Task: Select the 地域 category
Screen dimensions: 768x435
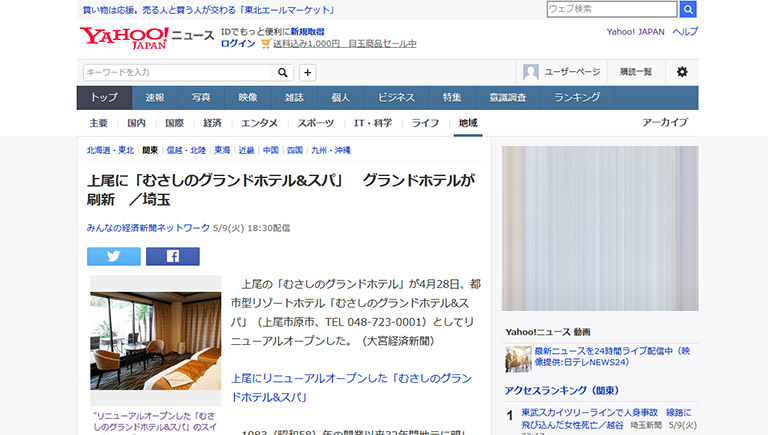Action: click(x=468, y=123)
